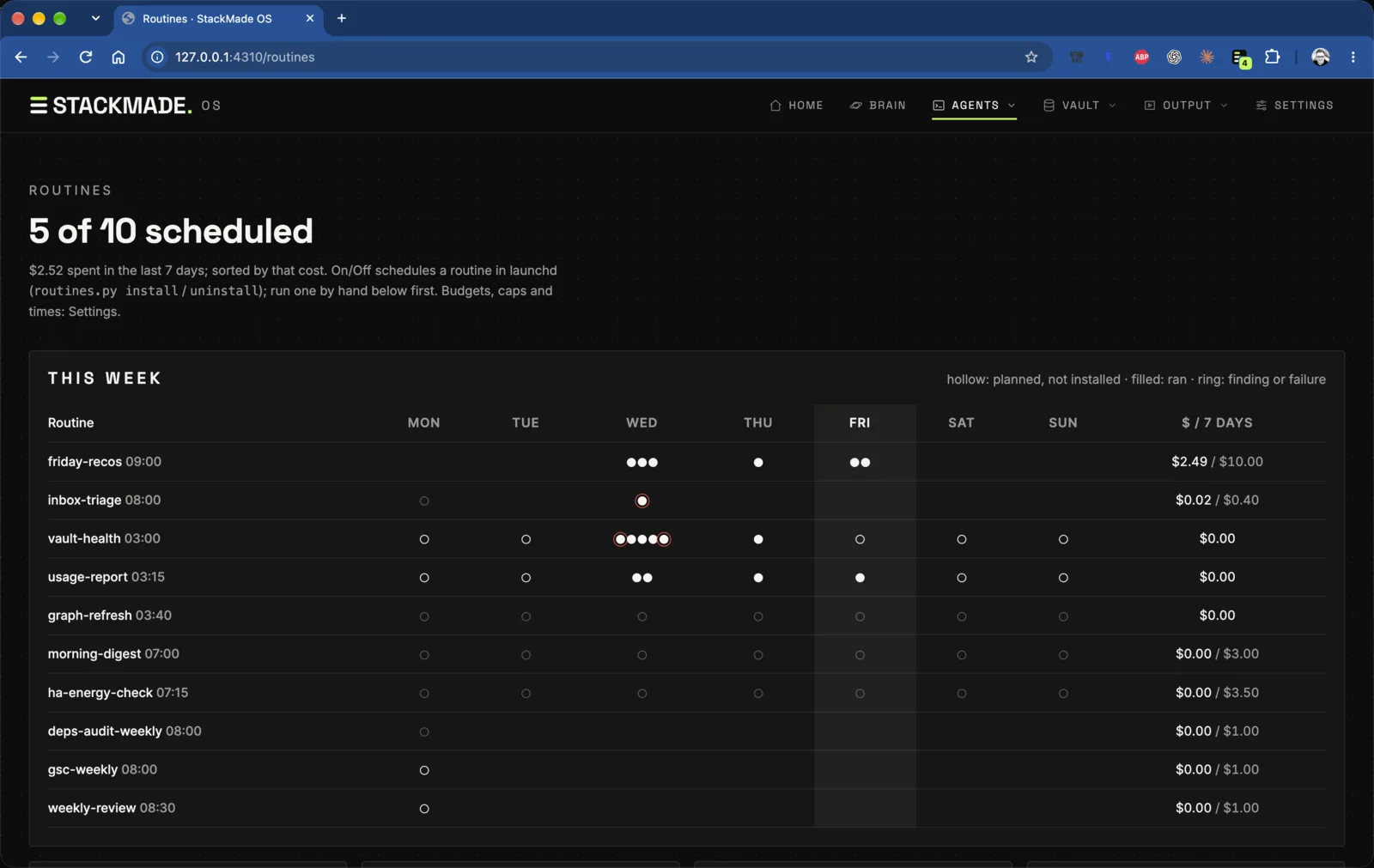Reload the page with the refresh icon
Image resolution: width=1374 pixels, height=868 pixels.
tap(86, 57)
